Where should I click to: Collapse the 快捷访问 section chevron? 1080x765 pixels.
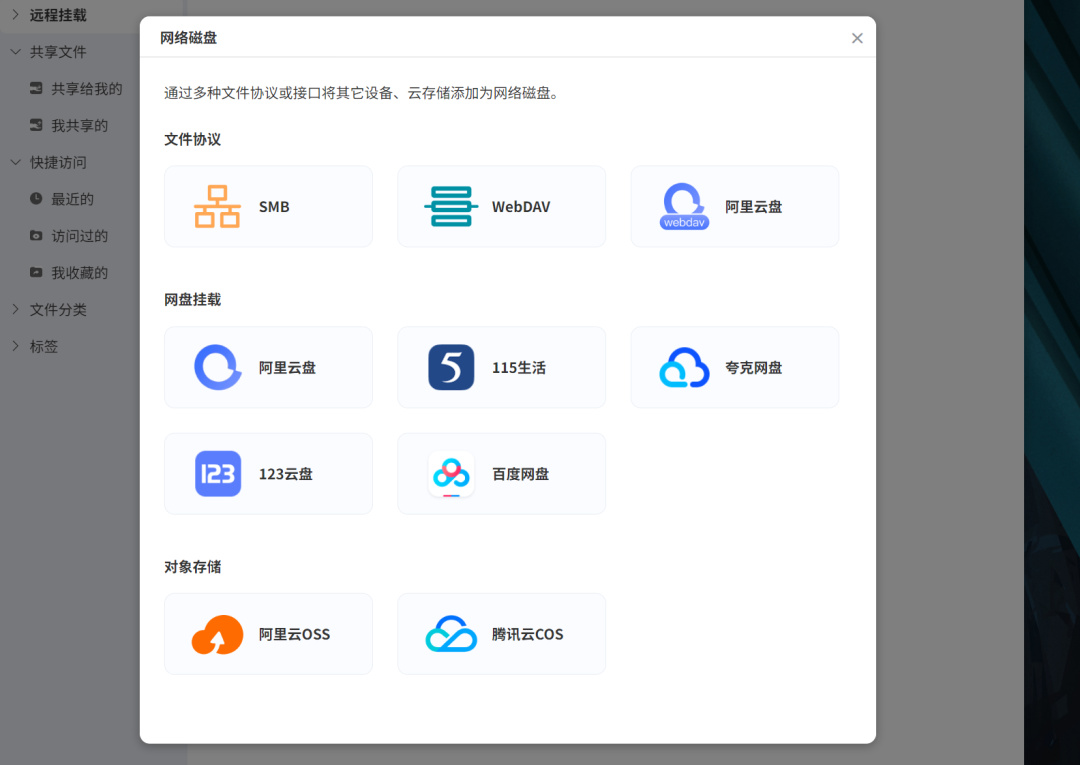tap(16, 162)
